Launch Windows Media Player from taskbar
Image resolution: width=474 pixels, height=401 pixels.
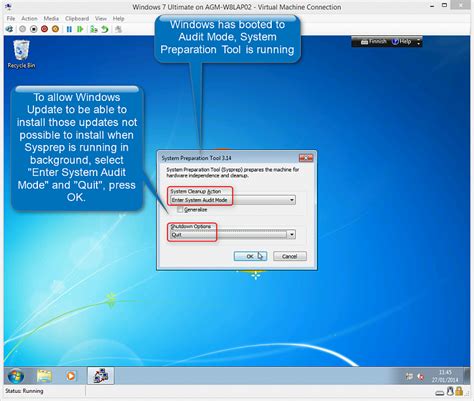(70, 376)
